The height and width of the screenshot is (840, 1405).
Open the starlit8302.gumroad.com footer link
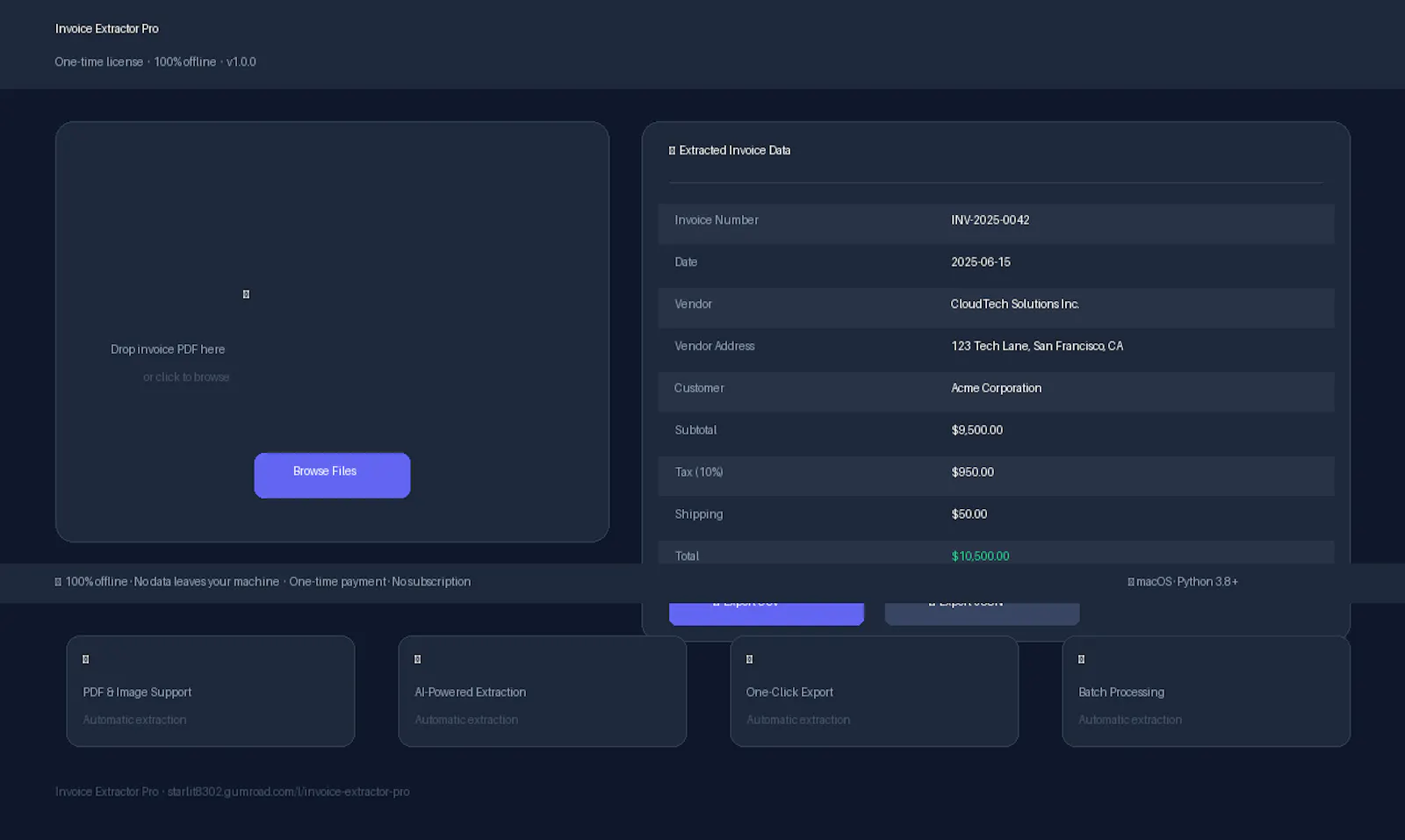point(288,792)
